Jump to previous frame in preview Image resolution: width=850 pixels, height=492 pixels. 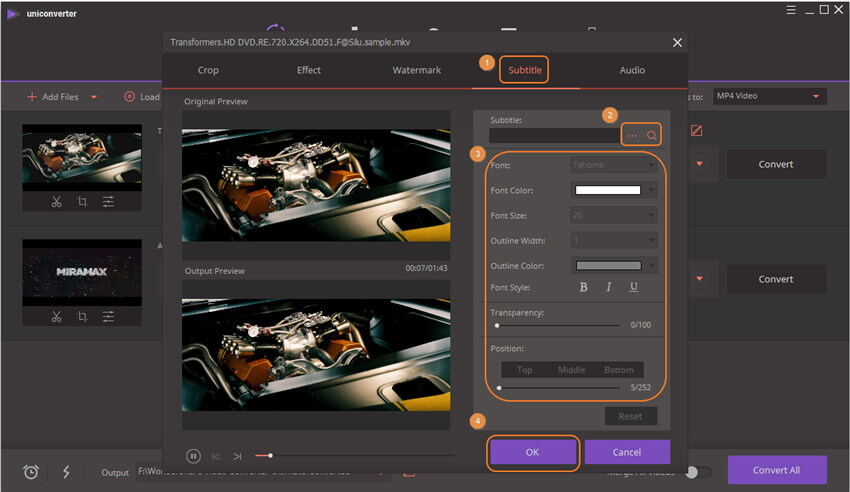[x=216, y=456]
